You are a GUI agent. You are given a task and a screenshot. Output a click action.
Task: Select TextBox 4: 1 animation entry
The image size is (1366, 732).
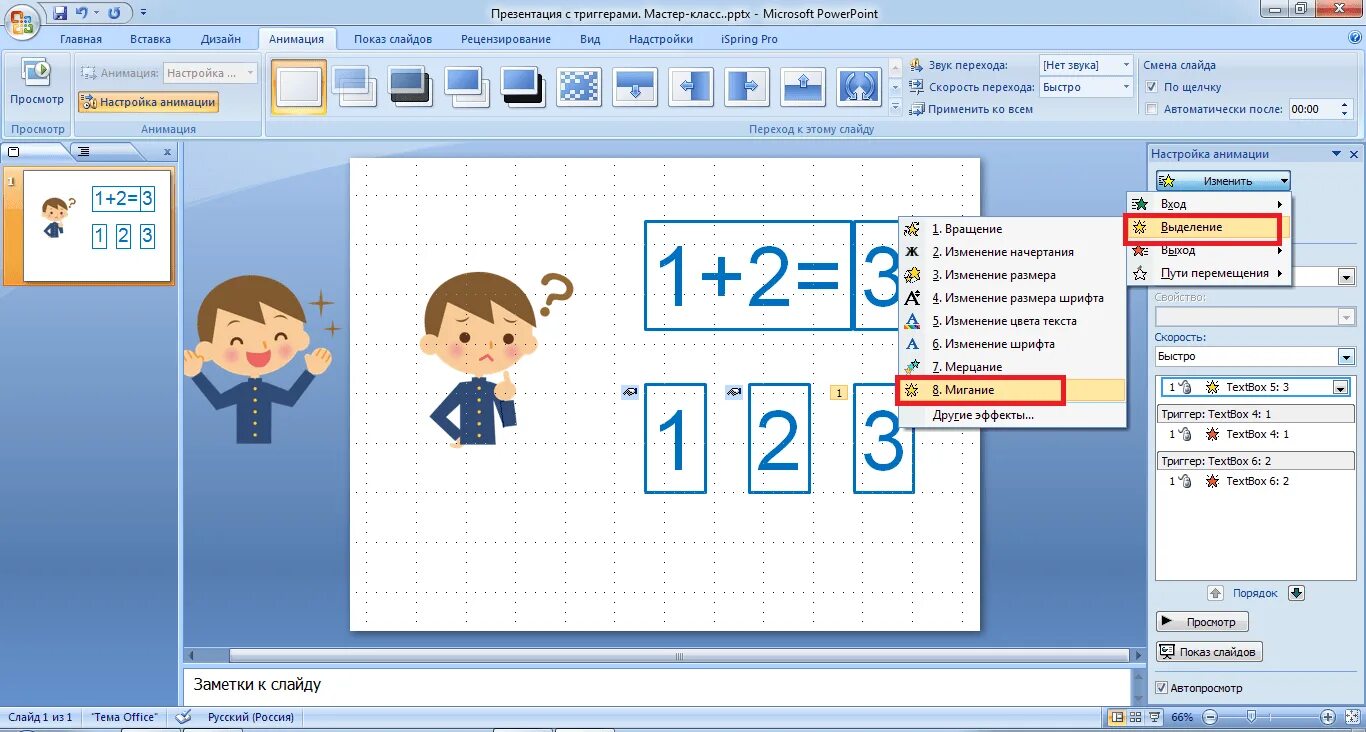click(1255, 434)
